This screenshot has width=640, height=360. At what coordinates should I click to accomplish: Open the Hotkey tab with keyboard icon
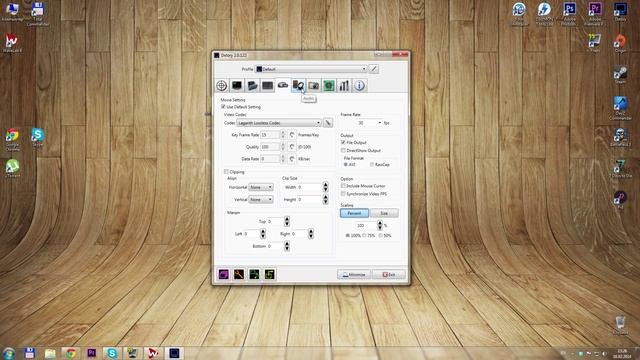[x=268, y=86]
